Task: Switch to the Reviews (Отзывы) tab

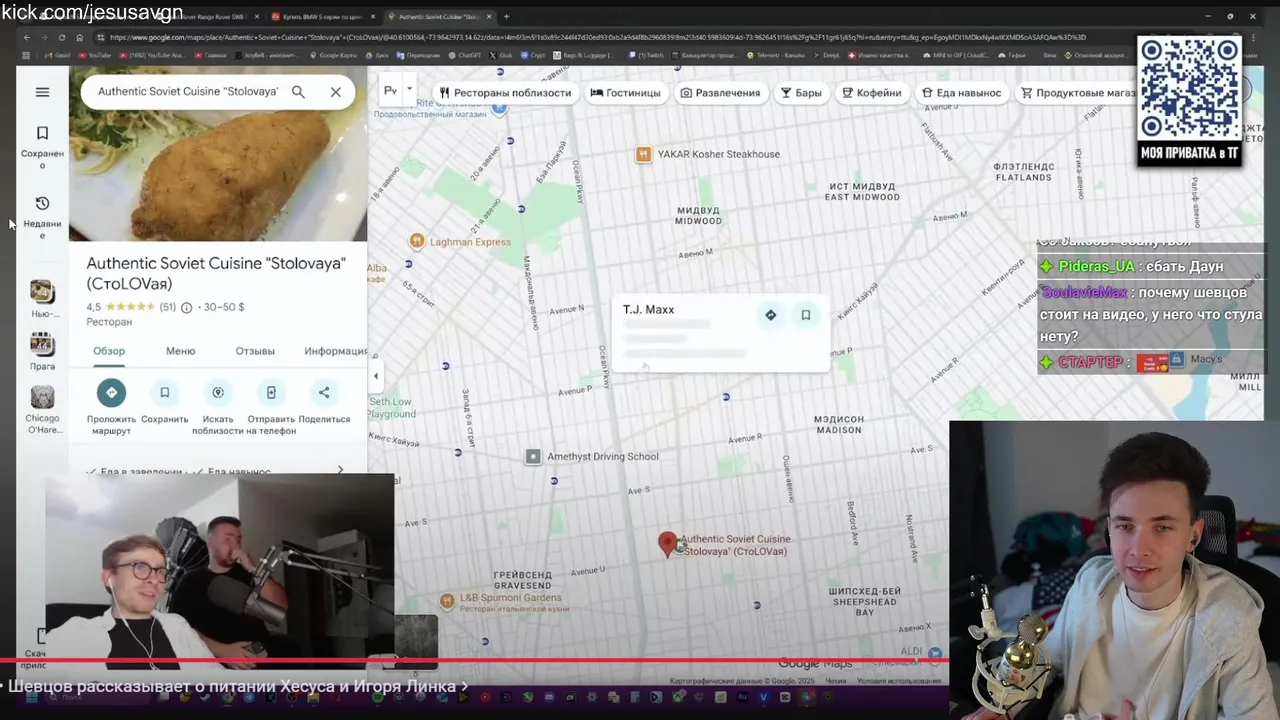Action: [x=255, y=351]
